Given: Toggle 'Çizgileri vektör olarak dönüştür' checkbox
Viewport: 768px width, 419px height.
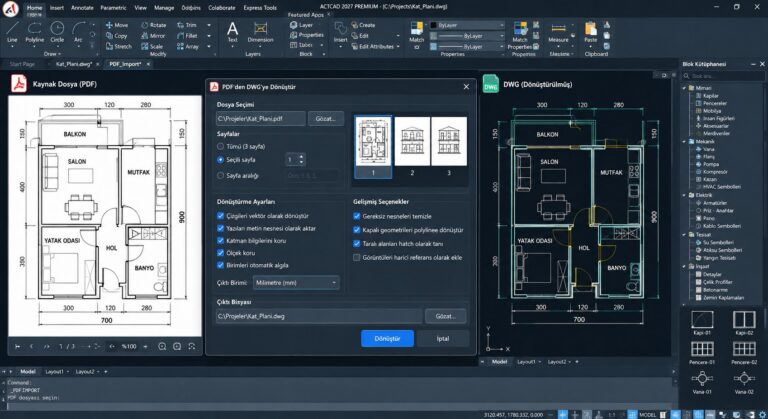Looking at the screenshot, I should [220, 216].
